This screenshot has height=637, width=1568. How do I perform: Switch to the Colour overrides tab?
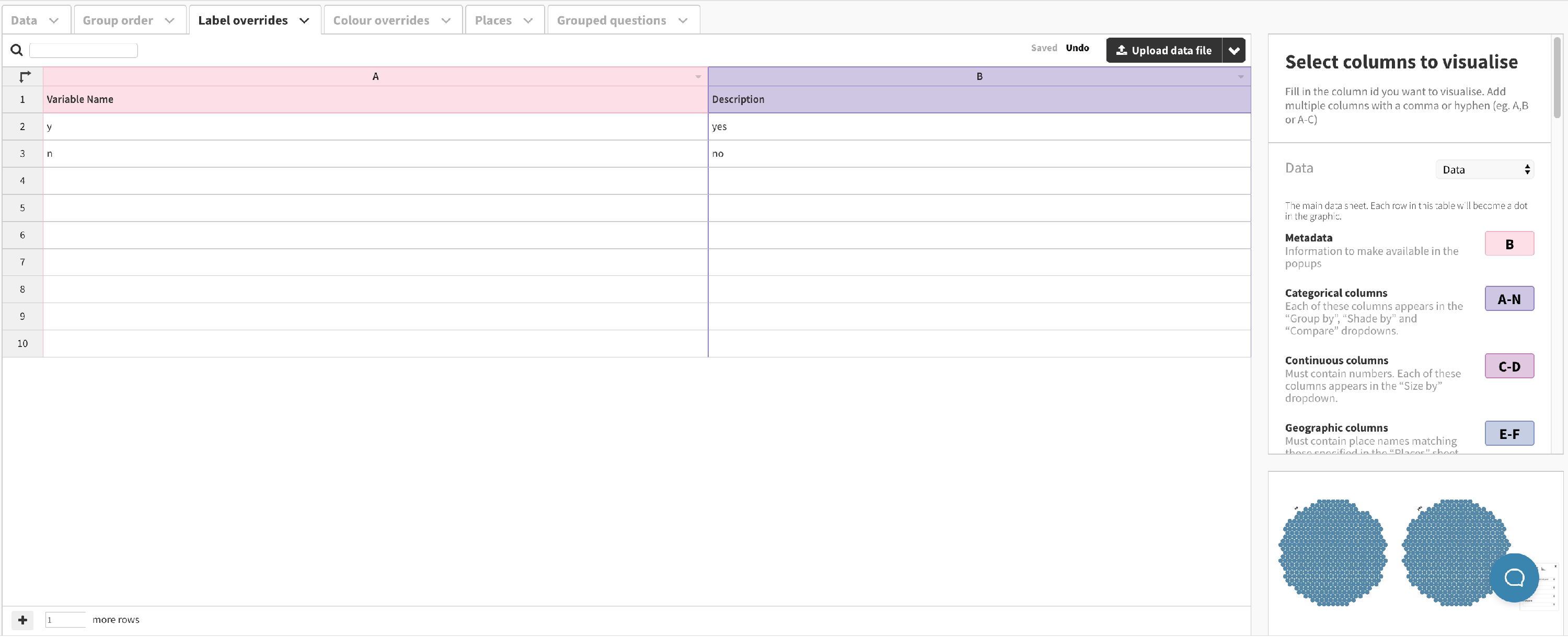[x=381, y=21]
